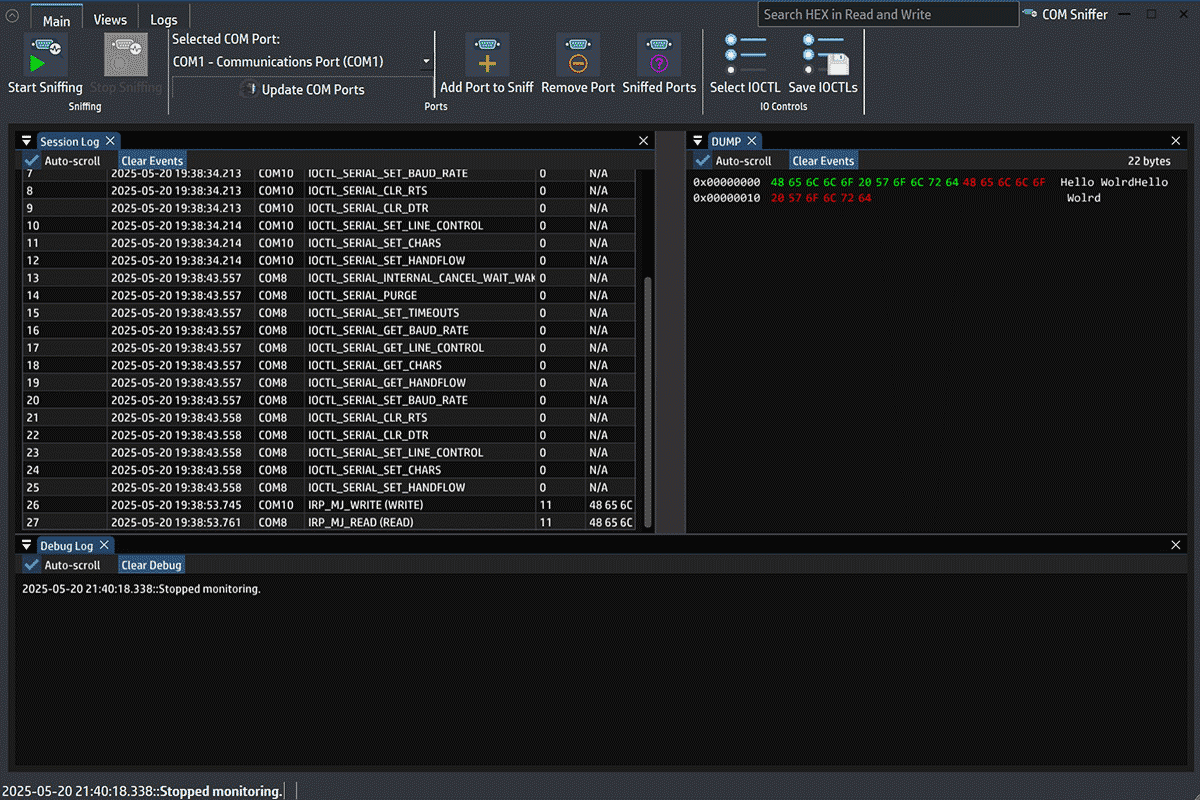The image size is (1200, 800).
Task: Start sniffing with the play icon
Action: pyautogui.click(x=45, y=55)
